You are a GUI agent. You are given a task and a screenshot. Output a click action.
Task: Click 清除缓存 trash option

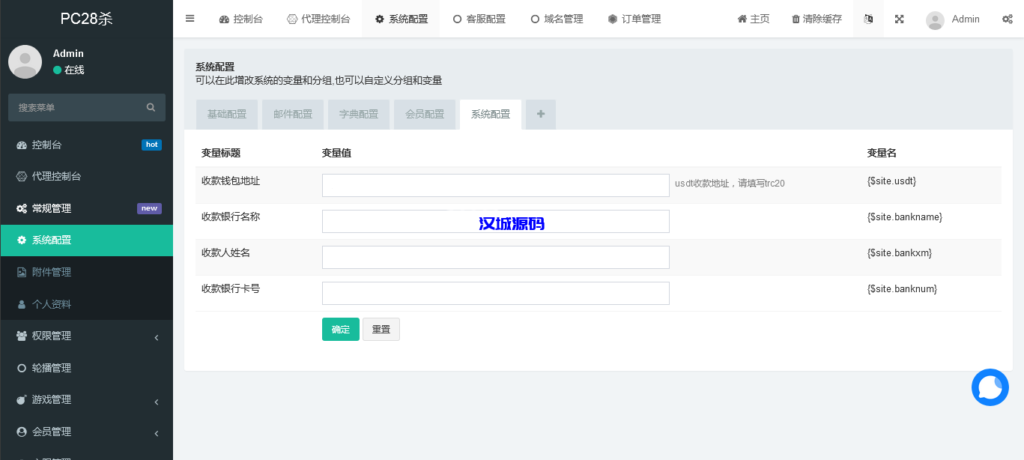pyautogui.click(x=816, y=19)
